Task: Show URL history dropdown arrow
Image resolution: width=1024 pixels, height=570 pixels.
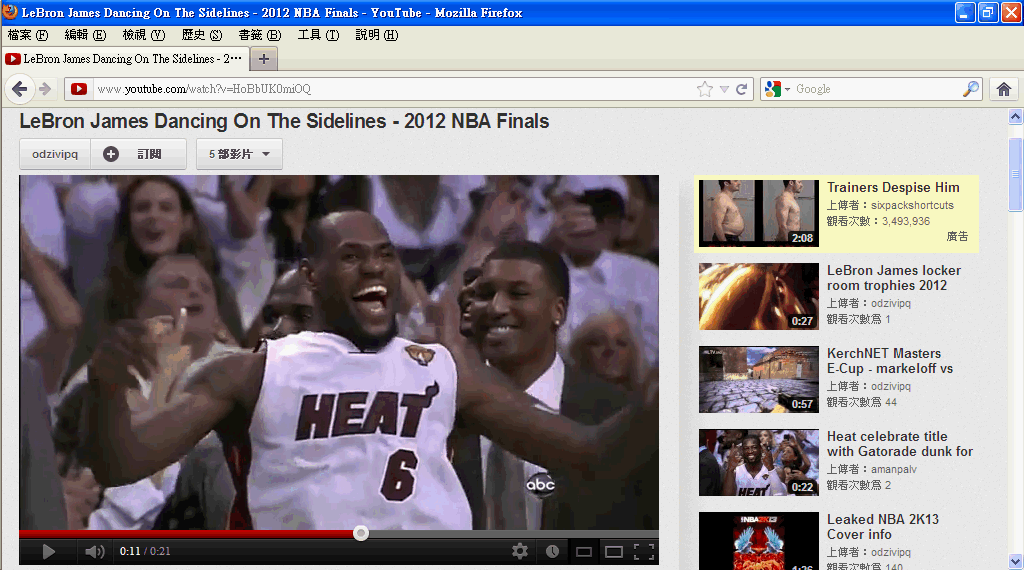Action: [x=724, y=89]
